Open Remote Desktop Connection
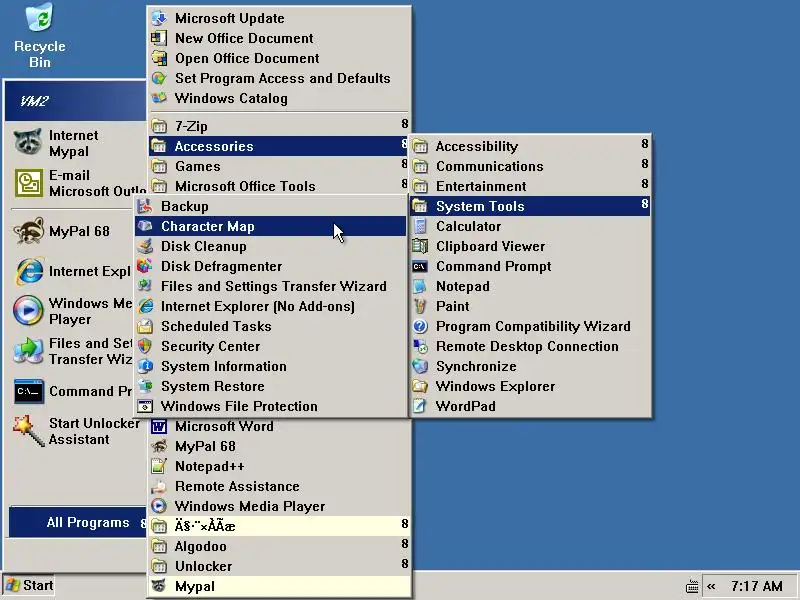 pos(530,346)
